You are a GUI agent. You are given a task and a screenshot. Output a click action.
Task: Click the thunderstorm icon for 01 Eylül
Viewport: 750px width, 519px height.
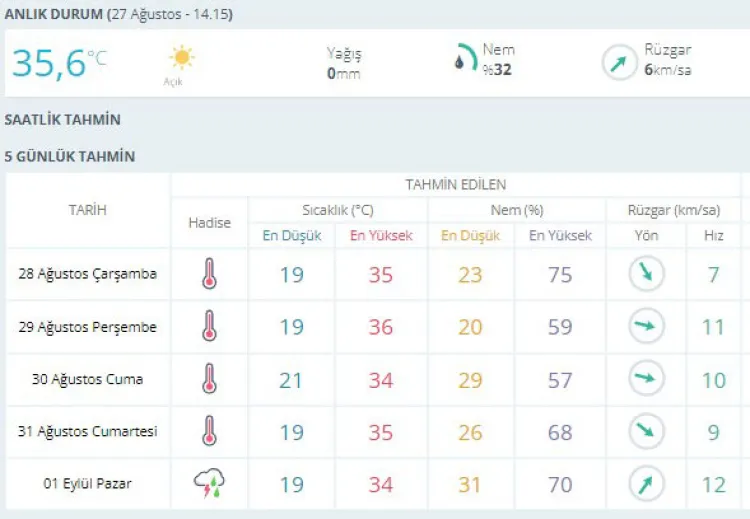point(209,485)
